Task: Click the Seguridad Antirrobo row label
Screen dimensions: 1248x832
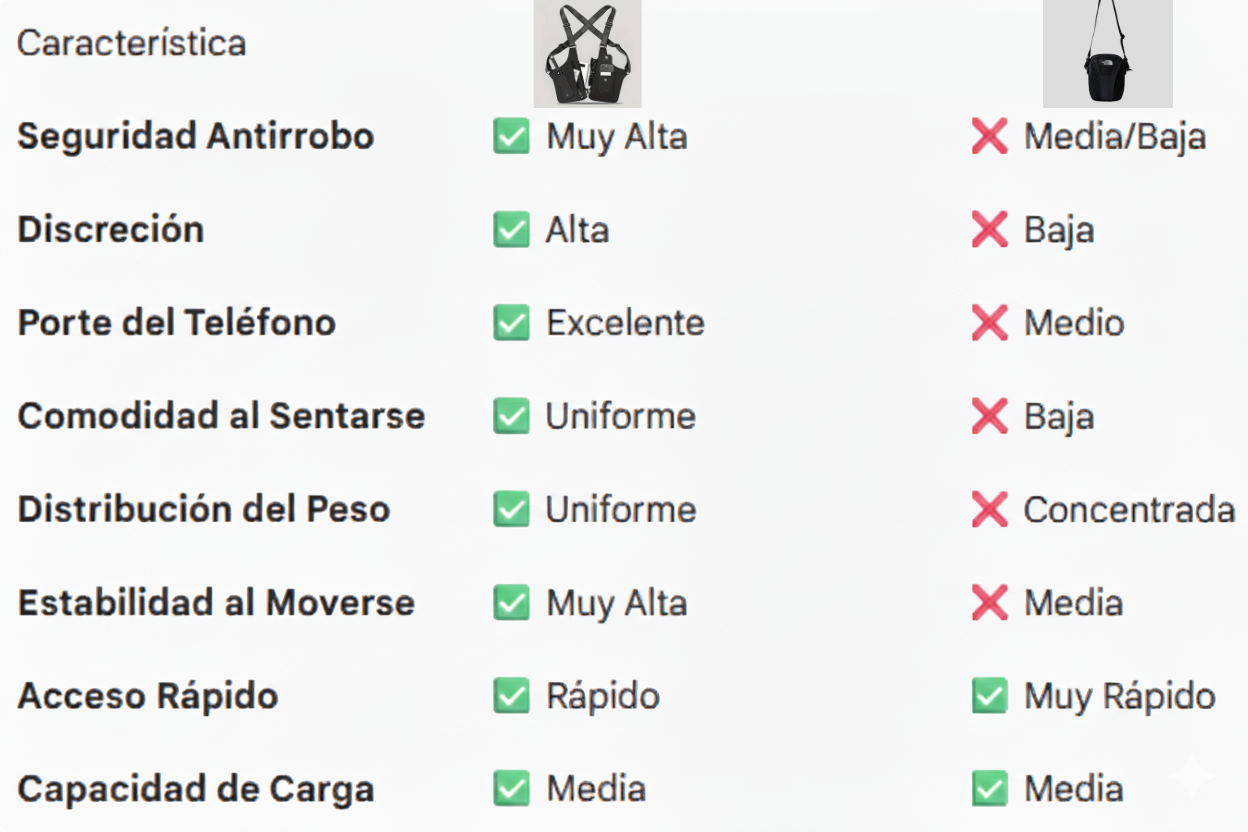Action: coord(196,137)
